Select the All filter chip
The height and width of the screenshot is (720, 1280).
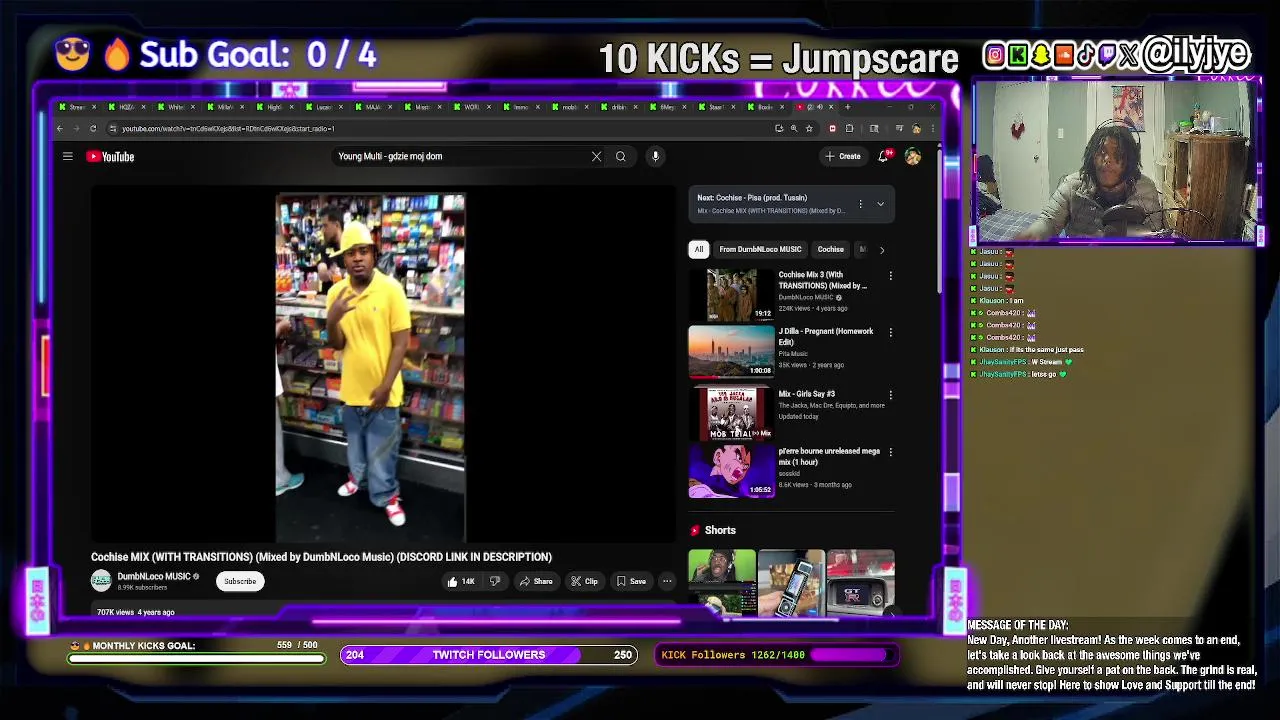point(699,249)
